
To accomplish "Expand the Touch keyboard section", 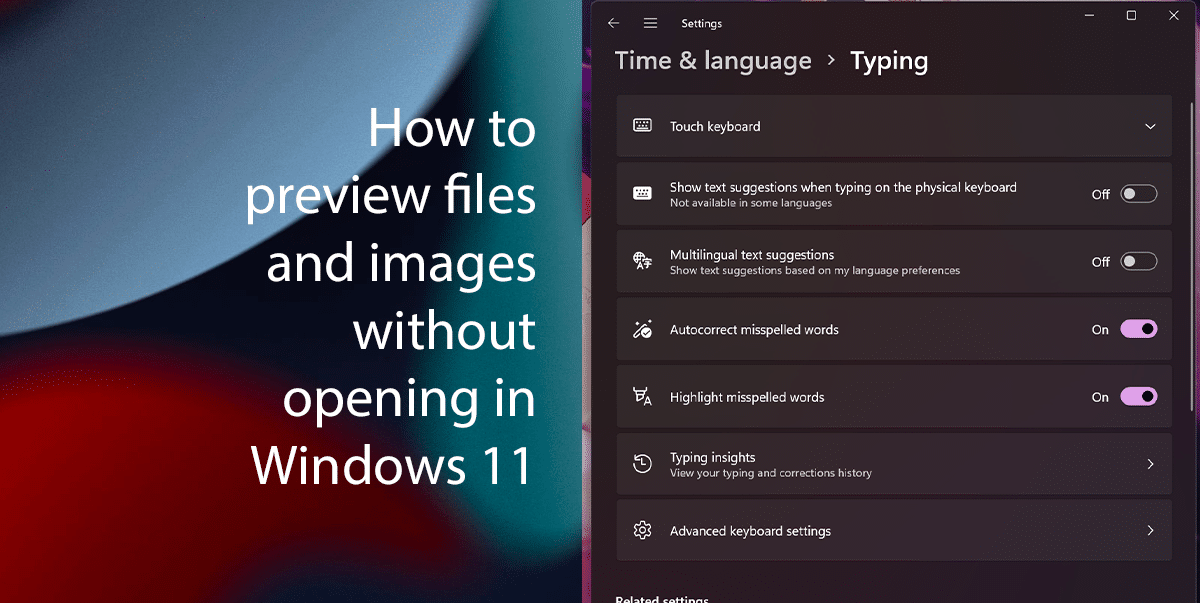I will [1148, 126].
